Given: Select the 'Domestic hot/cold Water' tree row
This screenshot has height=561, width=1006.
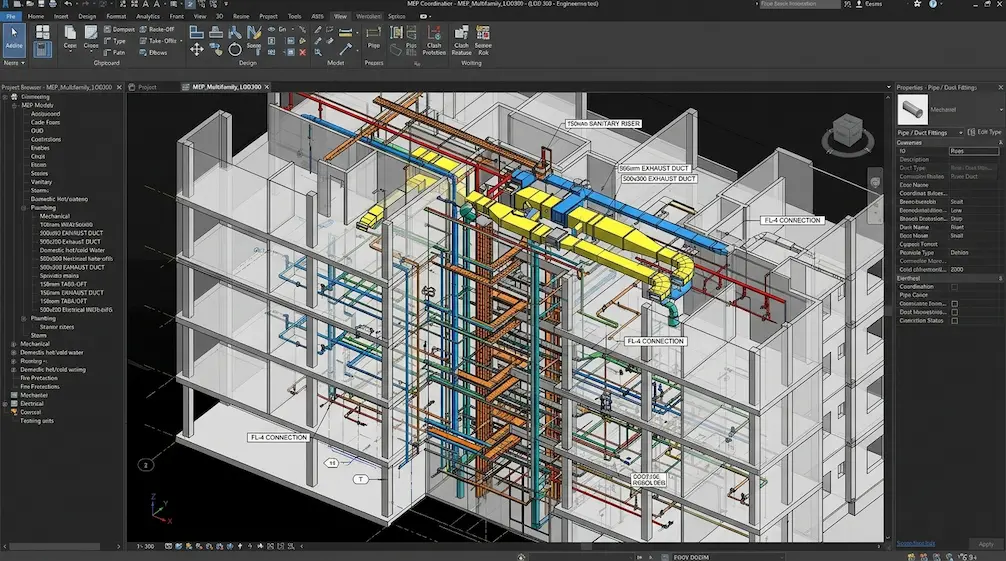Looking at the screenshot, I should (72, 250).
